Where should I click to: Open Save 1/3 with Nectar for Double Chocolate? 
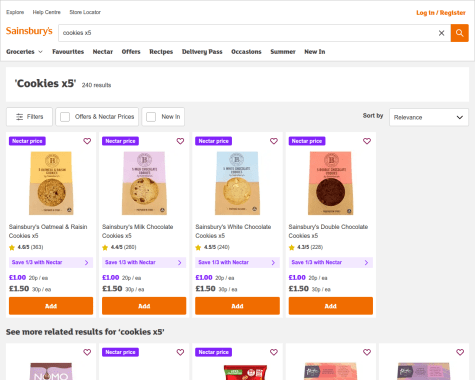coord(331,262)
